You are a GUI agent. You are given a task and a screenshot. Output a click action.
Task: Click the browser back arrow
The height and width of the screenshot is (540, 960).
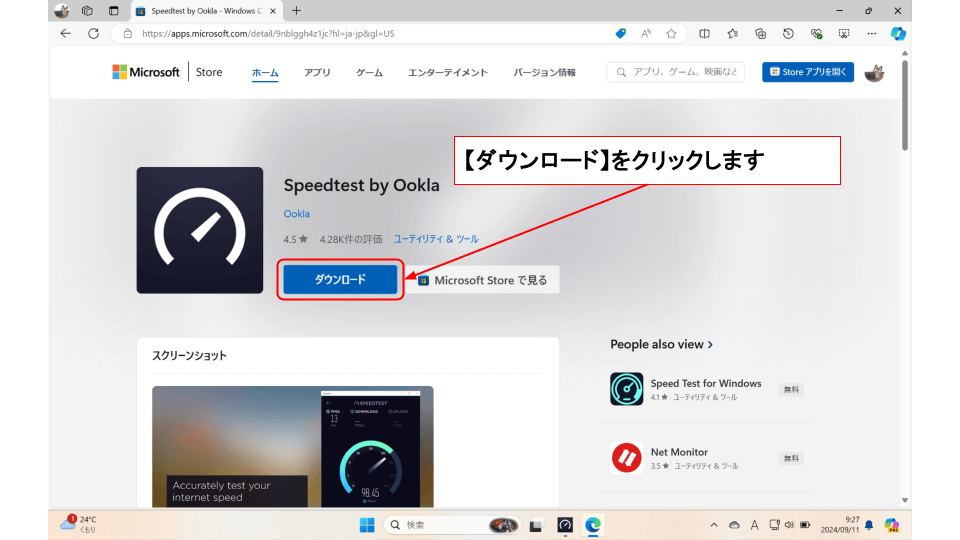[66, 33]
